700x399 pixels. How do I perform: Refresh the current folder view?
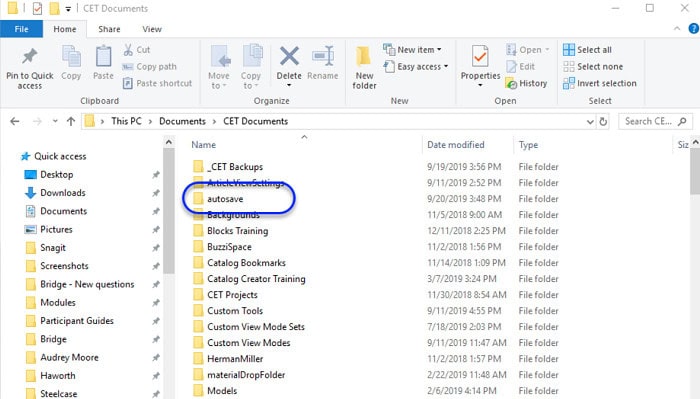[603, 121]
